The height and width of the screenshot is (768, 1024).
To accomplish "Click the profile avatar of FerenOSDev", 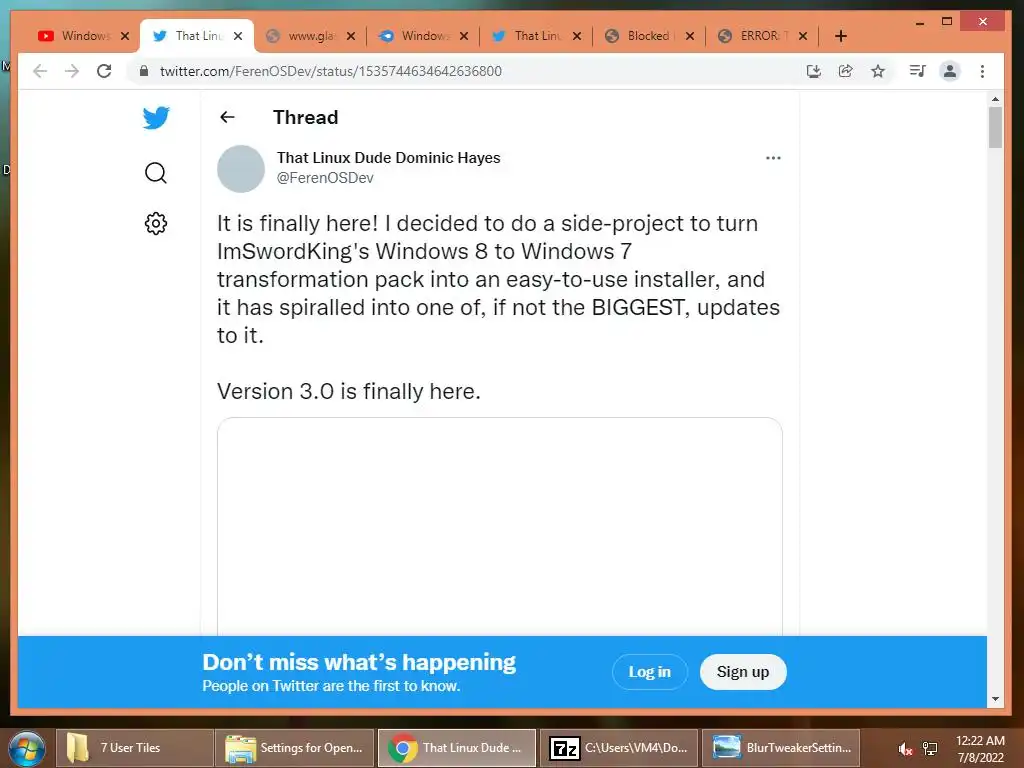I will pos(241,168).
